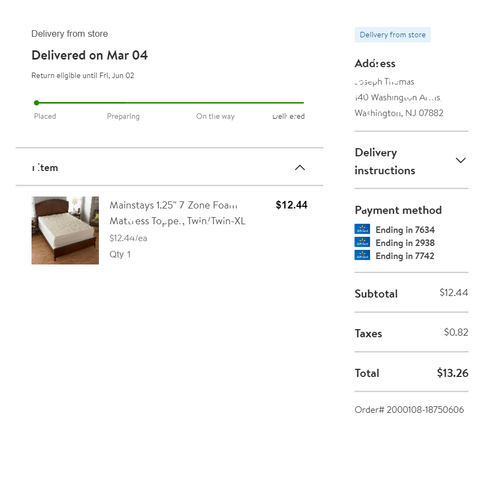Expand Delivery instructions chevron
The image size is (500, 486).
tap(460, 160)
